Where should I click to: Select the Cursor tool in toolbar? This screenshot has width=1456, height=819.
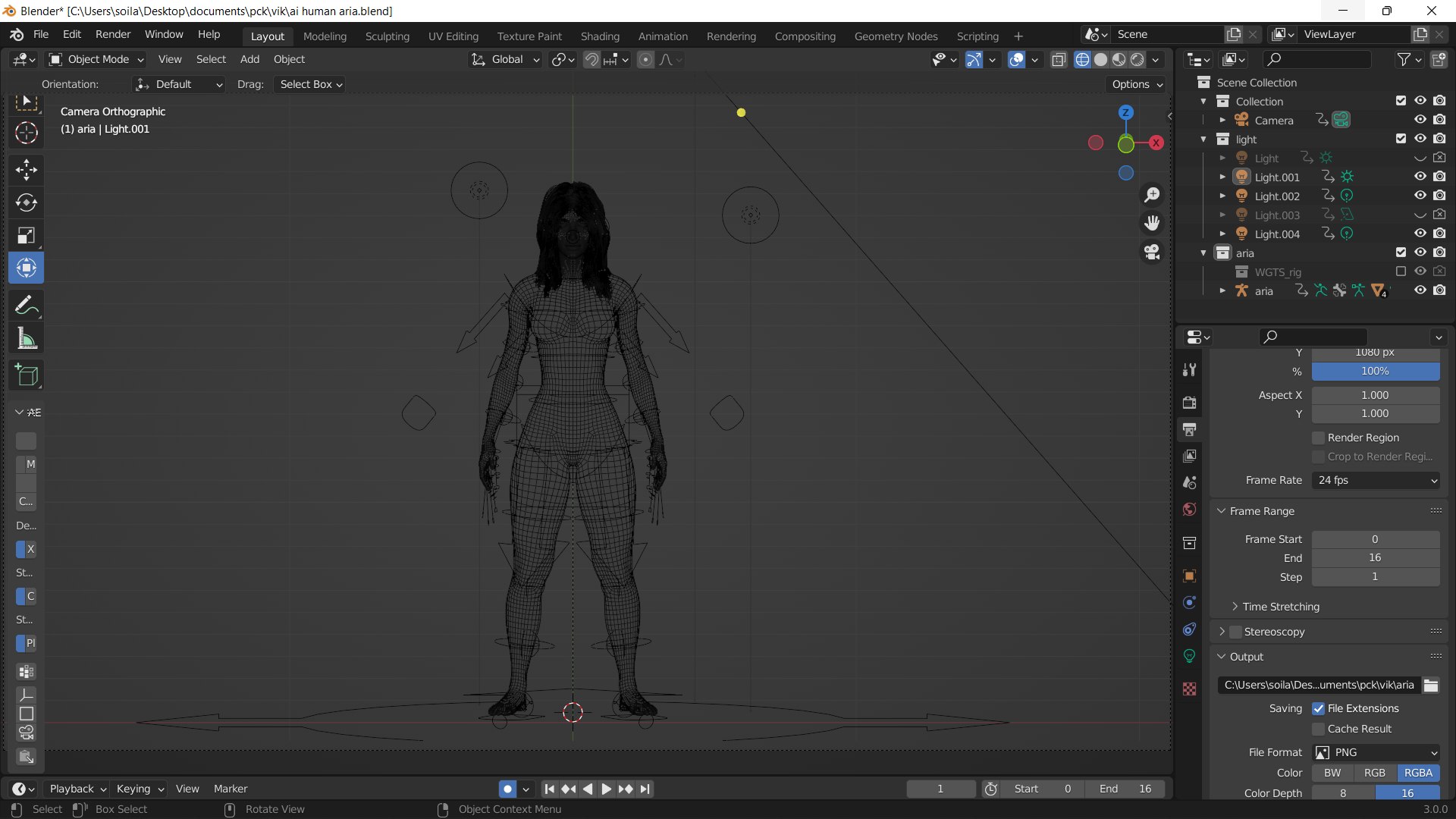27,133
